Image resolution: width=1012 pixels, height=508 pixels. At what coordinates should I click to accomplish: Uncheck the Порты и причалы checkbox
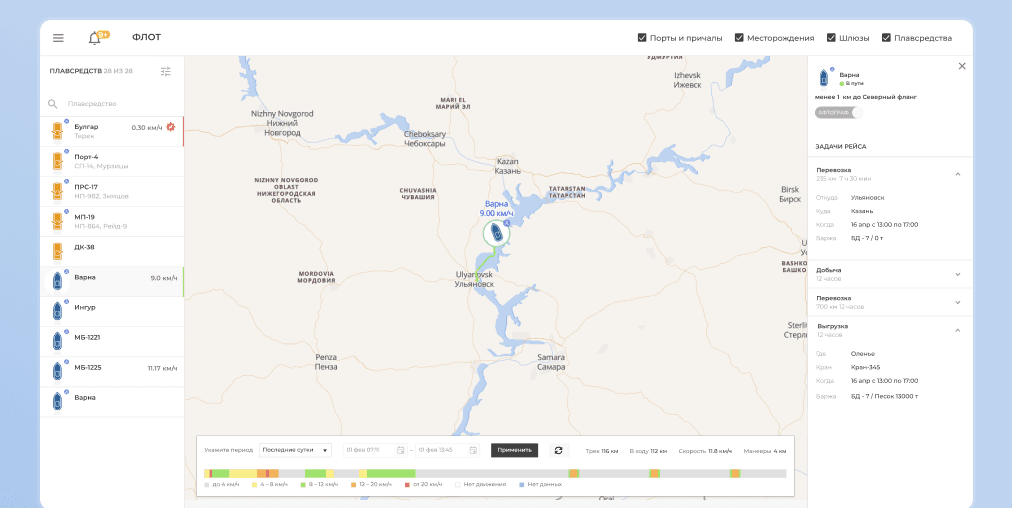[642, 38]
